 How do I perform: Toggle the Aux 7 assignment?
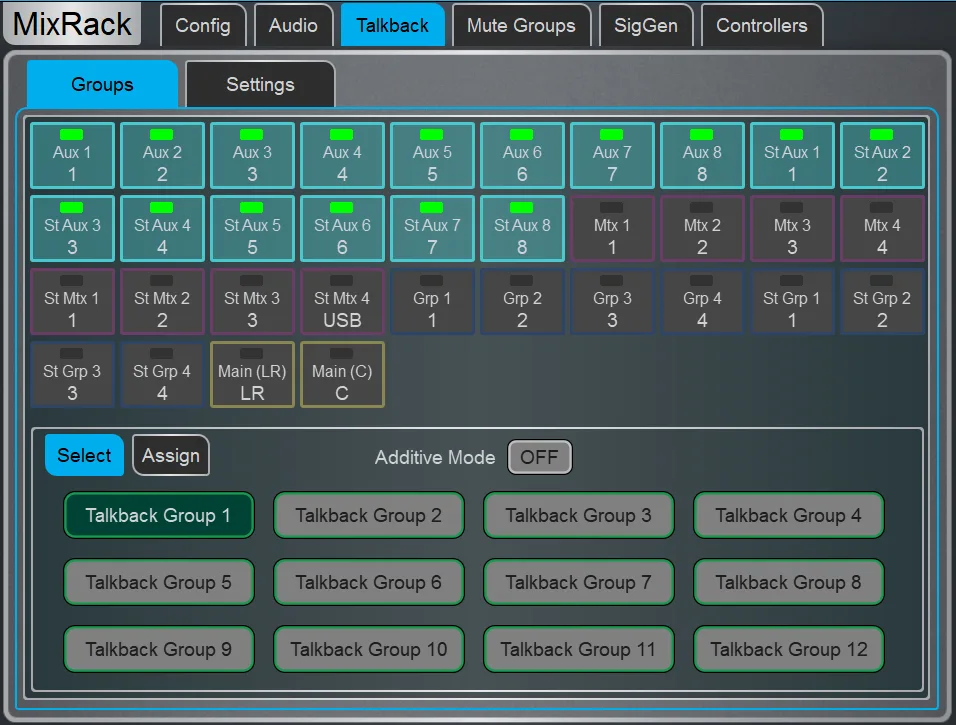coord(612,155)
